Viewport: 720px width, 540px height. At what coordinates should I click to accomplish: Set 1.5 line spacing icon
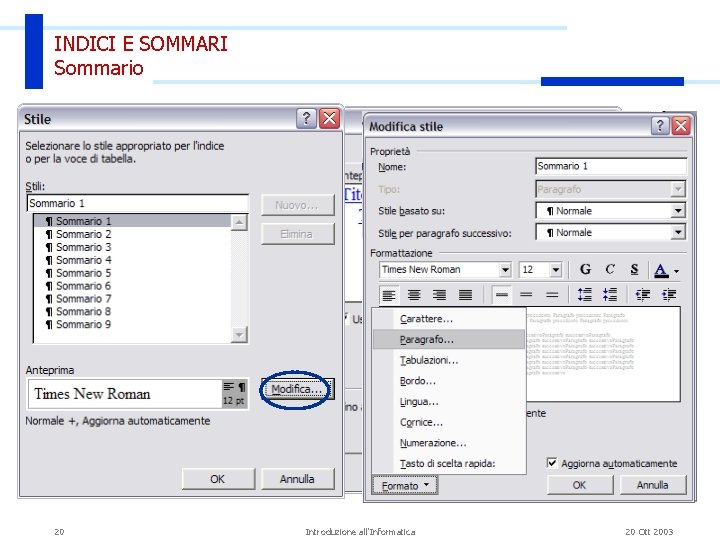[x=526, y=295]
